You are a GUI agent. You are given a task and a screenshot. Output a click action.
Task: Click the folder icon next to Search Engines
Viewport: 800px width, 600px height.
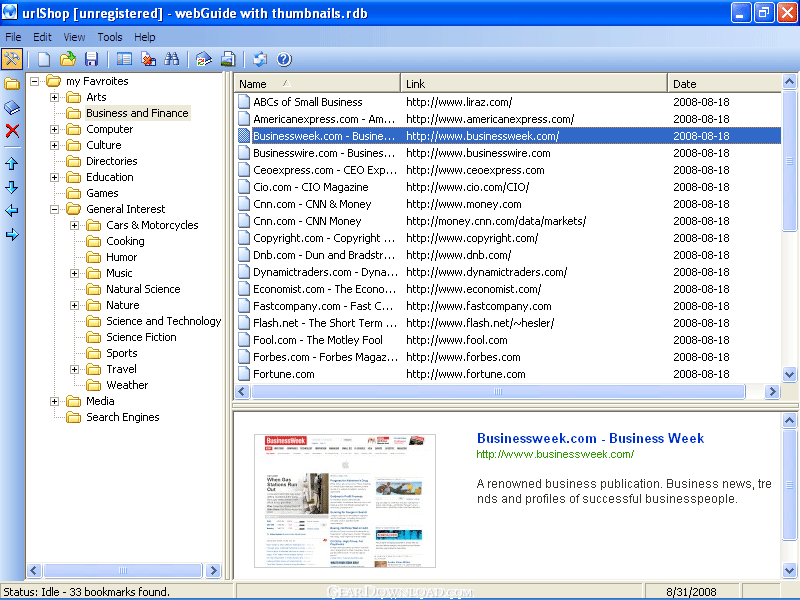[74, 417]
